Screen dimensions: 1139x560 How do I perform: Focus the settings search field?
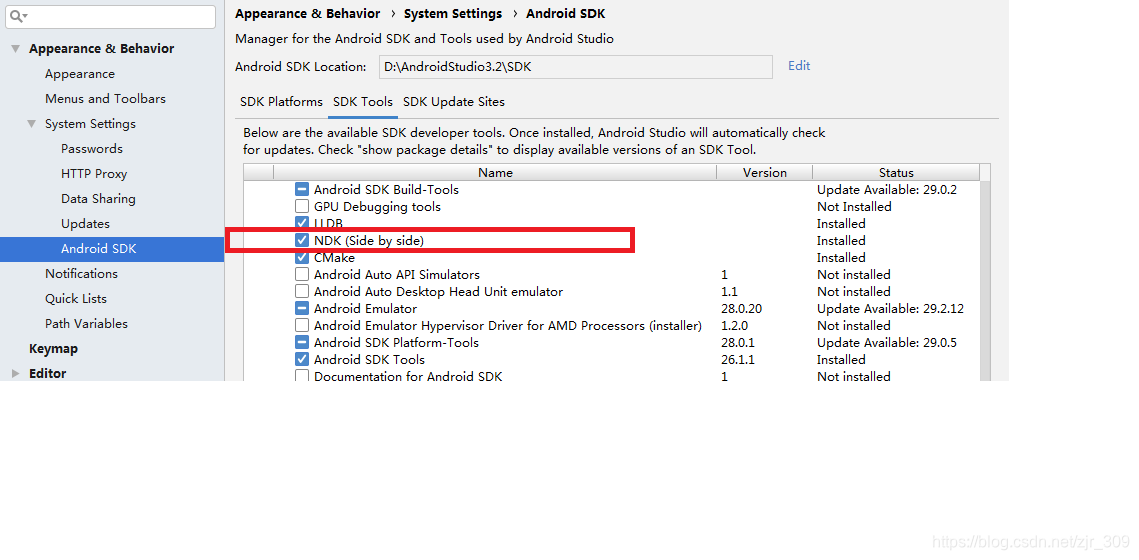[x=110, y=17]
